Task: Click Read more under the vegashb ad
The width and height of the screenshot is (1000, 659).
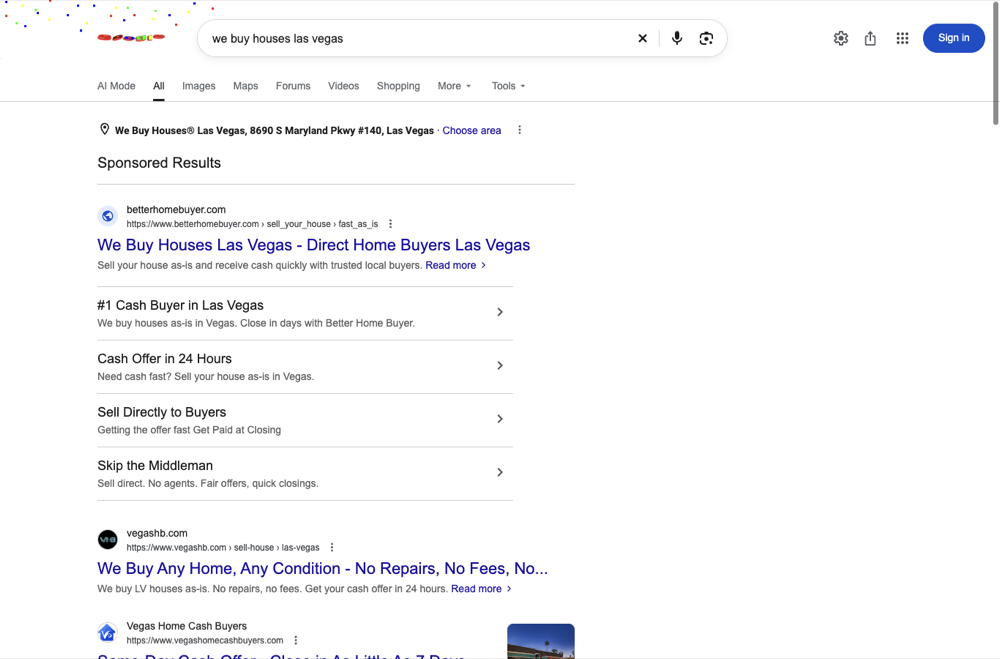Action: tap(481, 589)
